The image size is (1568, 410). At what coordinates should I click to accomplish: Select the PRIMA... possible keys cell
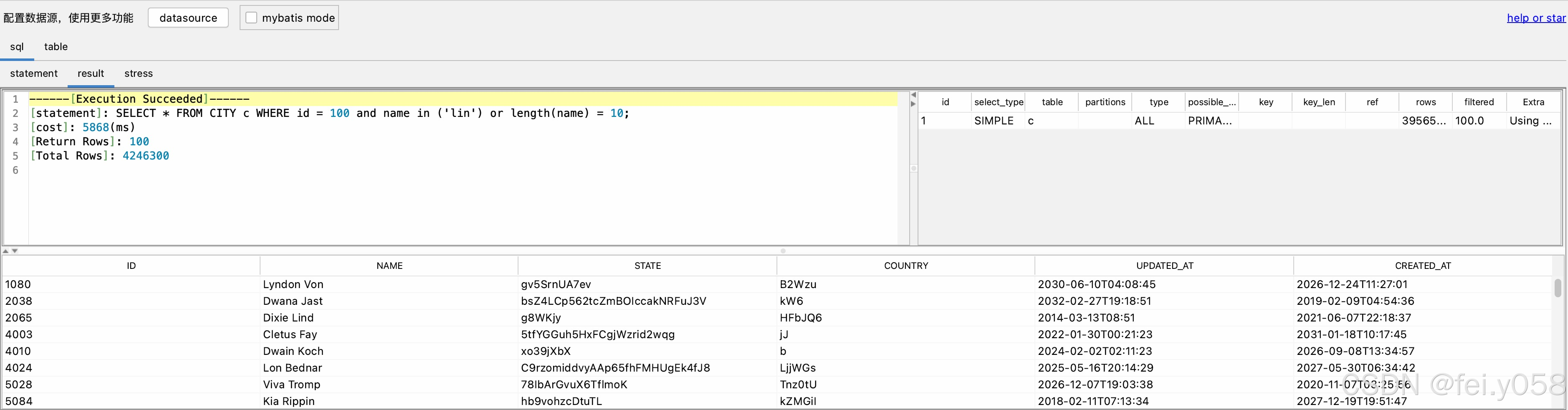click(1212, 121)
